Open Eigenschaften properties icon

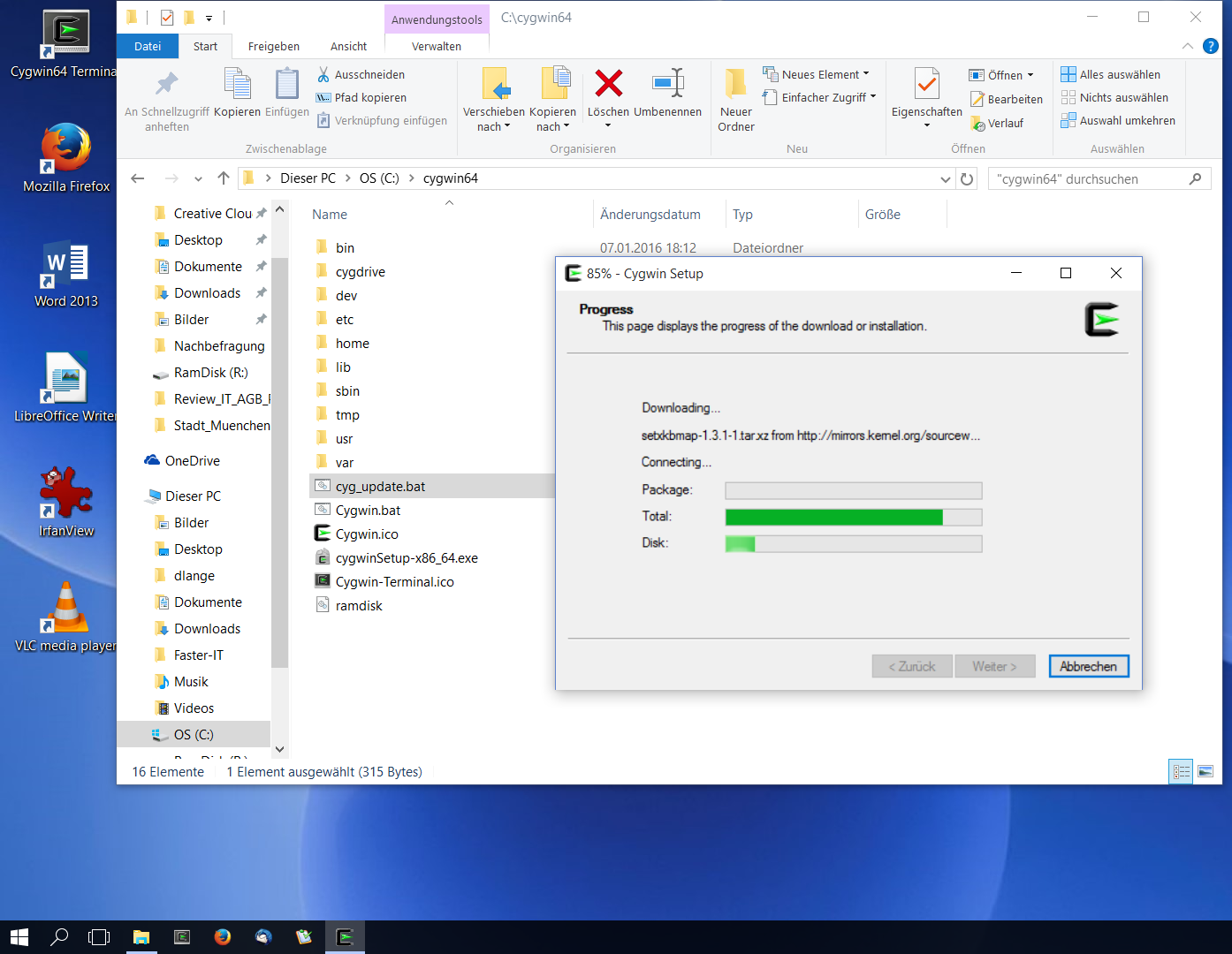(926, 84)
